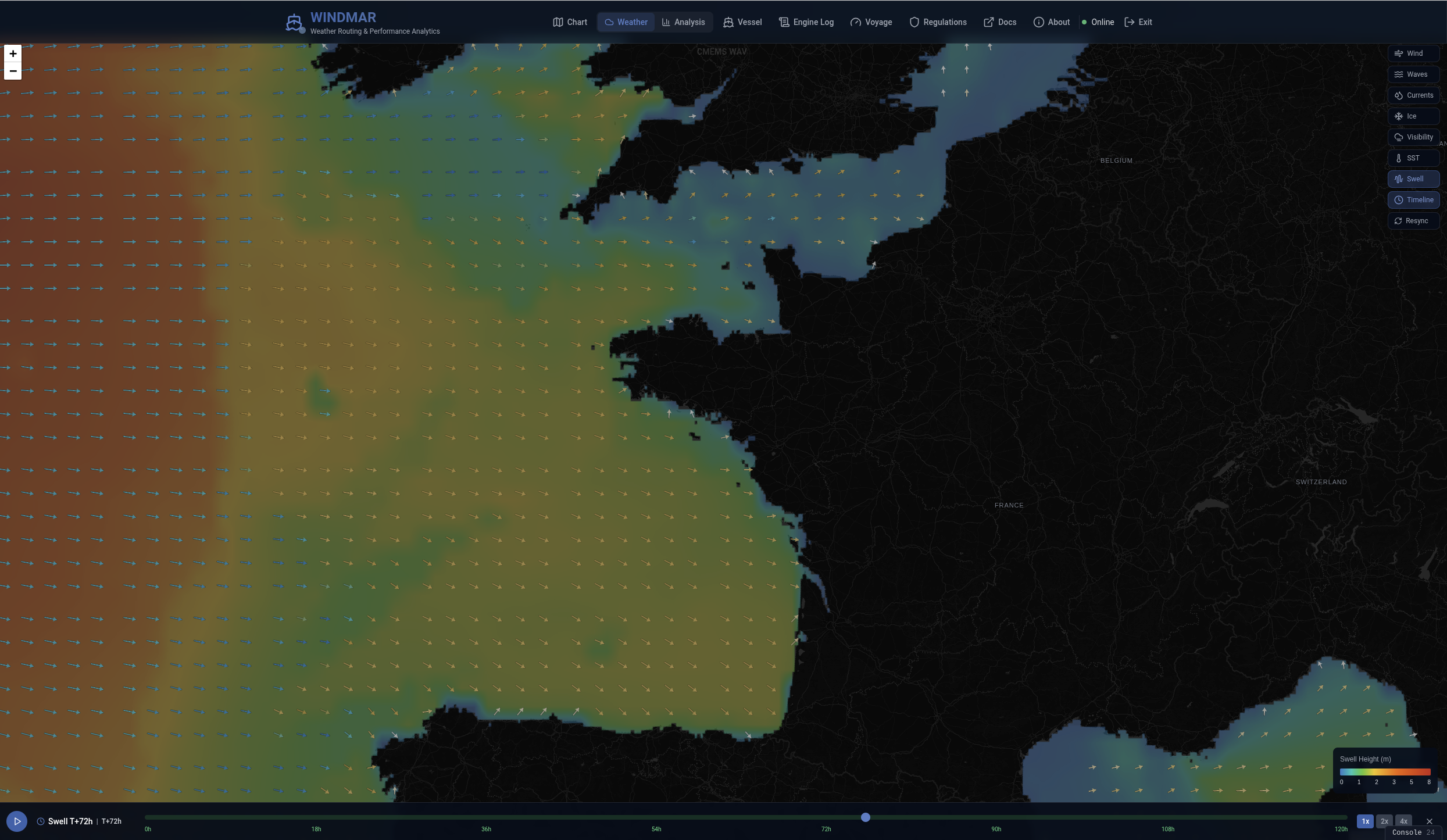The height and width of the screenshot is (840, 1447).
Task: Go to the Engine Log tab
Action: pyautogui.click(x=806, y=22)
